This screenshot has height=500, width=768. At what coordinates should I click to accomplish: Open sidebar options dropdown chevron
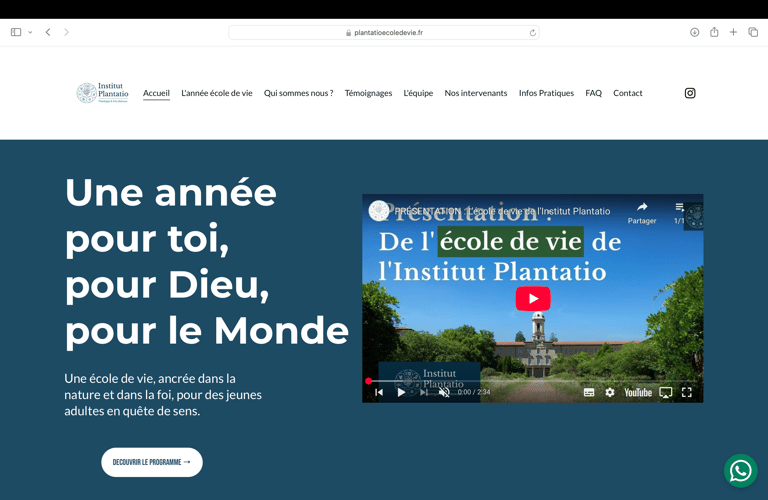[x=30, y=32]
